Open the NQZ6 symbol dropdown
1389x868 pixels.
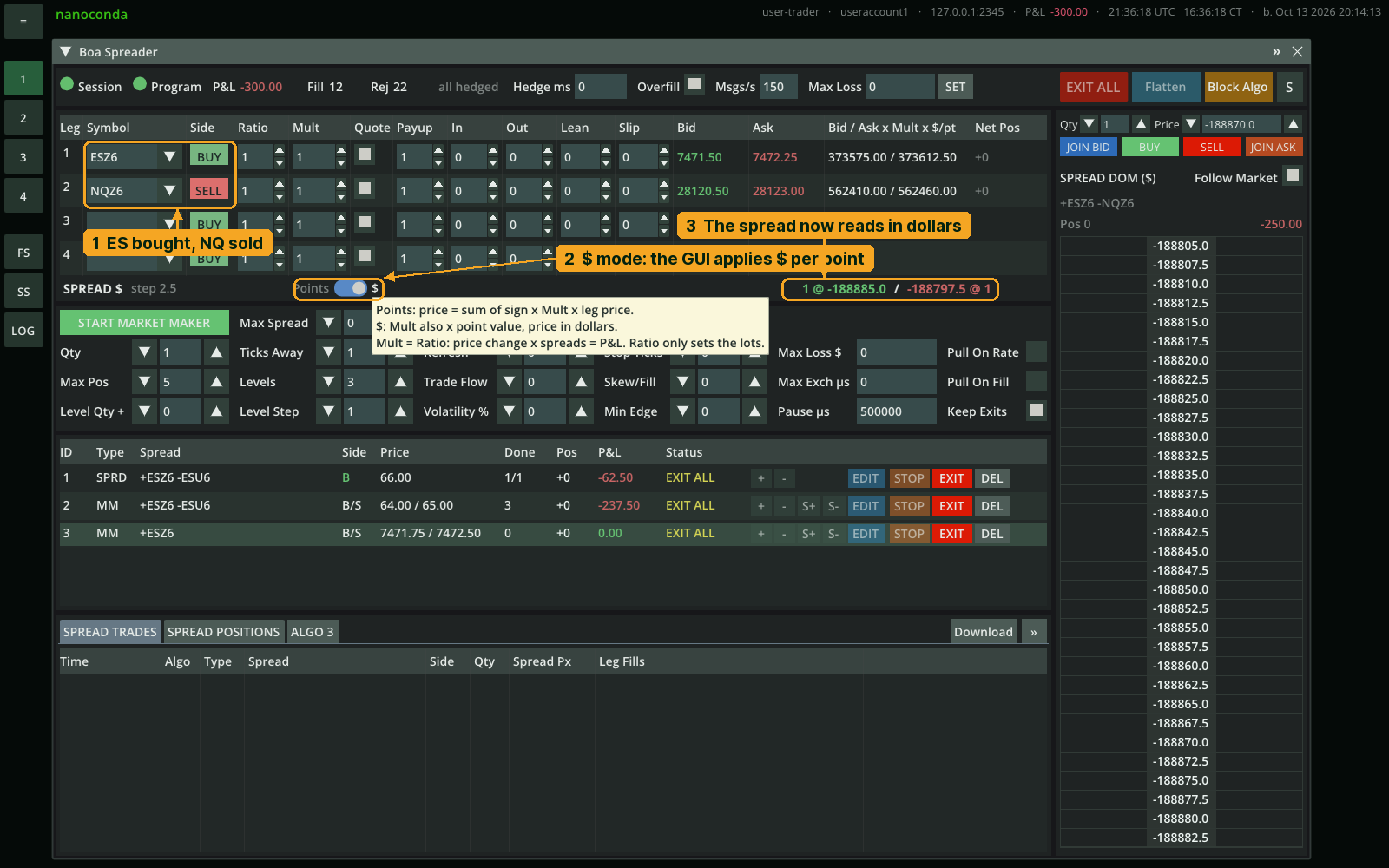pos(169,191)
